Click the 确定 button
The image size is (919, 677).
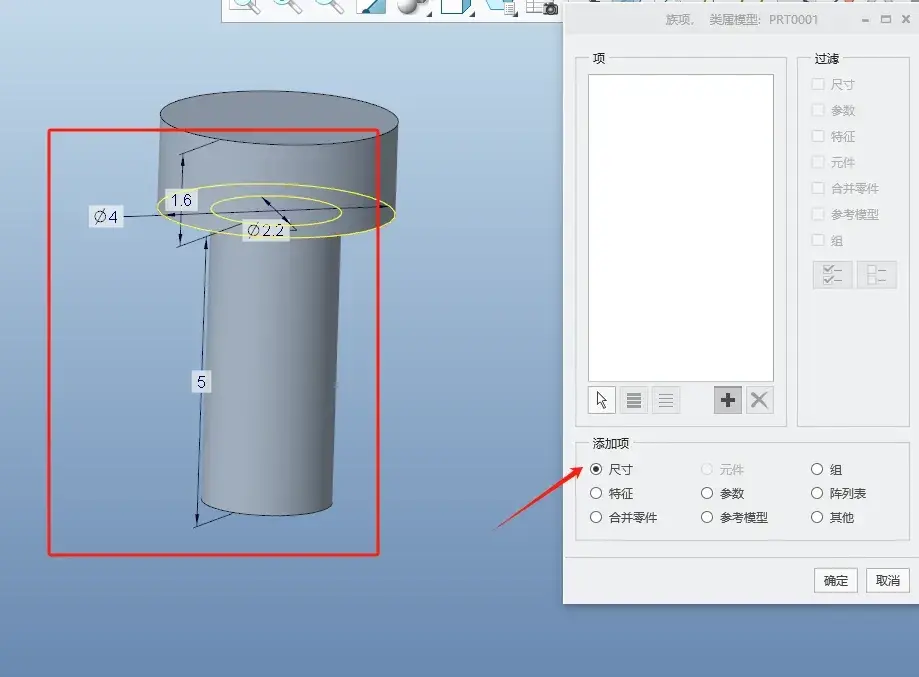(836, 580)
